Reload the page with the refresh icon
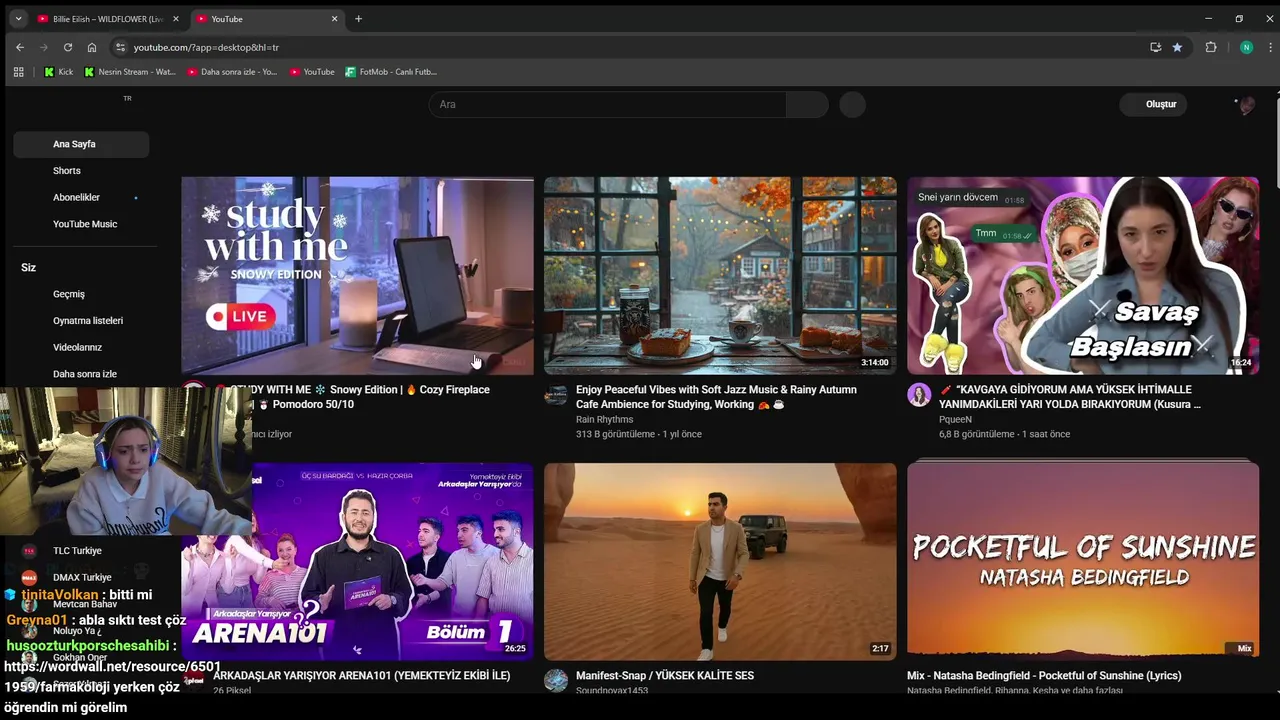Image resolution: width=1280 pixels, height=720 pixels. (68, 47)
